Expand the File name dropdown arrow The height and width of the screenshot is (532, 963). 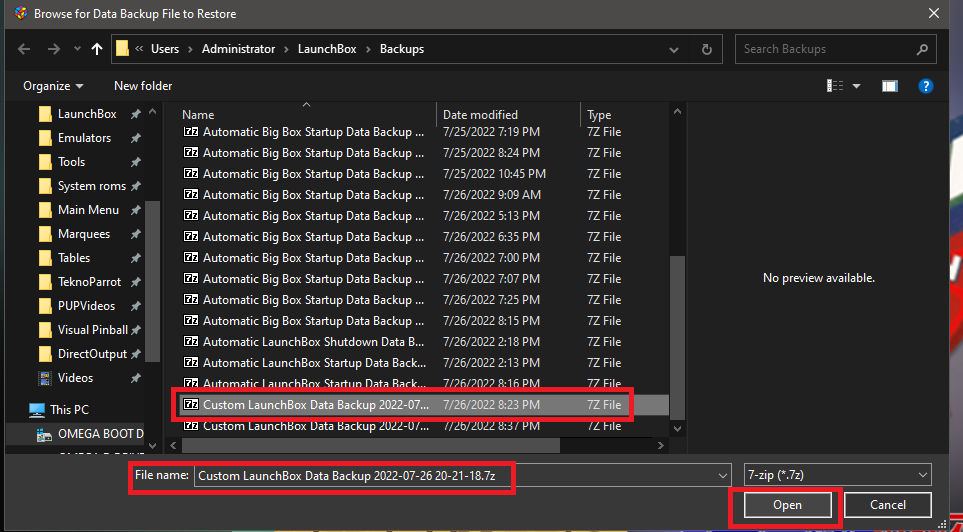[x=722, y=475]
